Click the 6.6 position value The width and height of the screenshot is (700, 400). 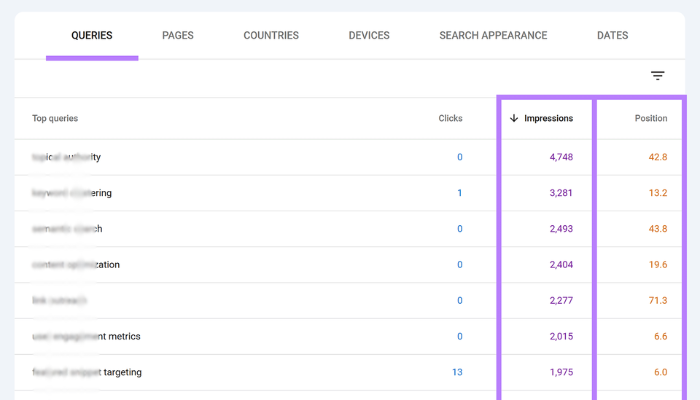[661, 336]
